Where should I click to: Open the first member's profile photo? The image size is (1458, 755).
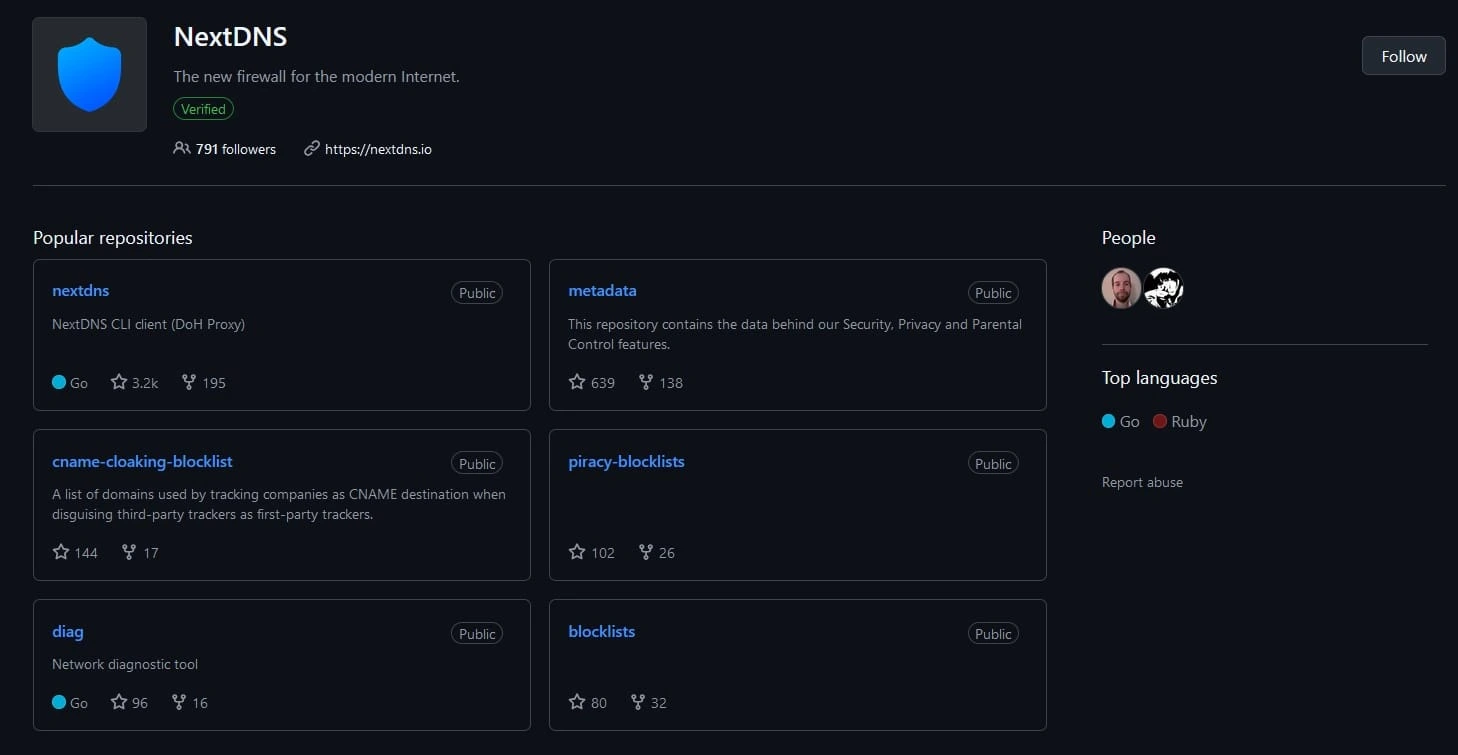1121,288
